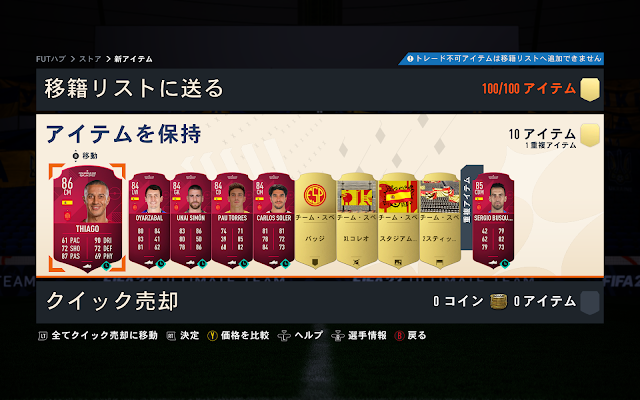
Task: Select the Oyarzabal player card
Action: tap(149, 220)
